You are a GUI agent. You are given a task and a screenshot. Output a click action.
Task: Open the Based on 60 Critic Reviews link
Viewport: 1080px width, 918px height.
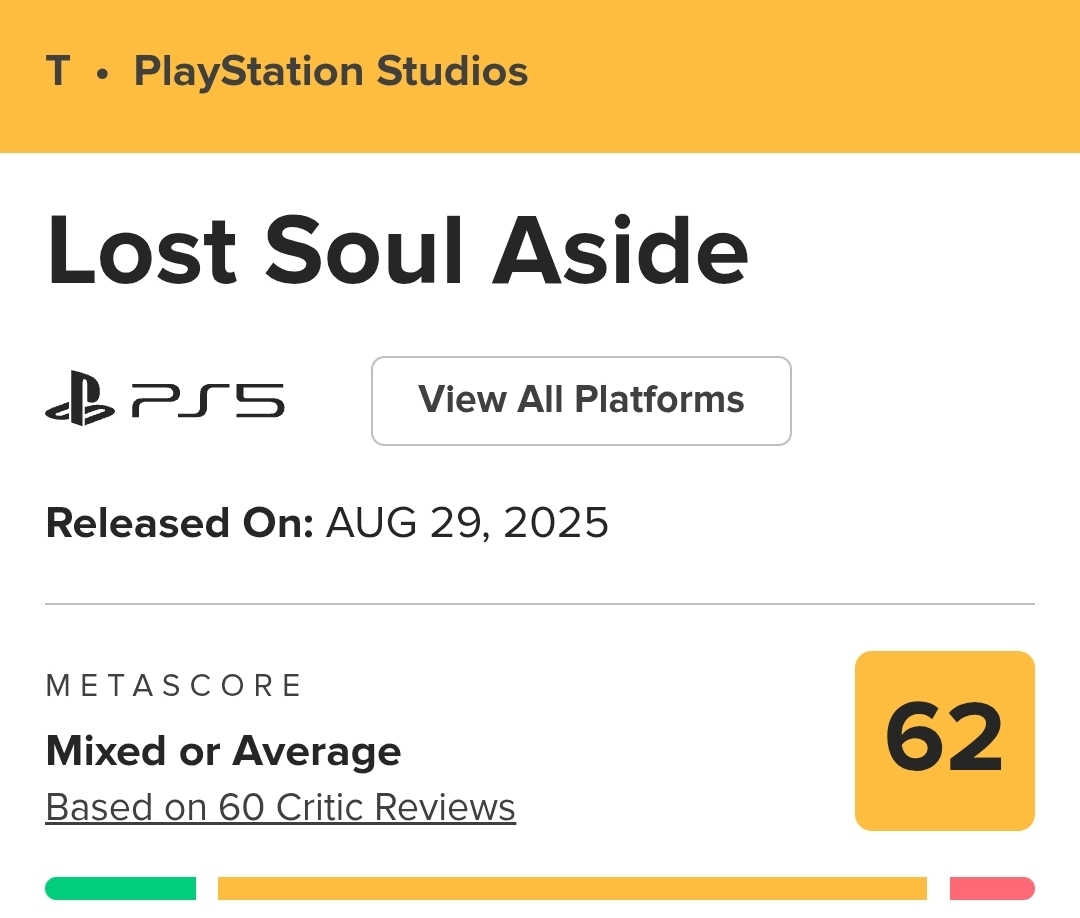[280, 807]
